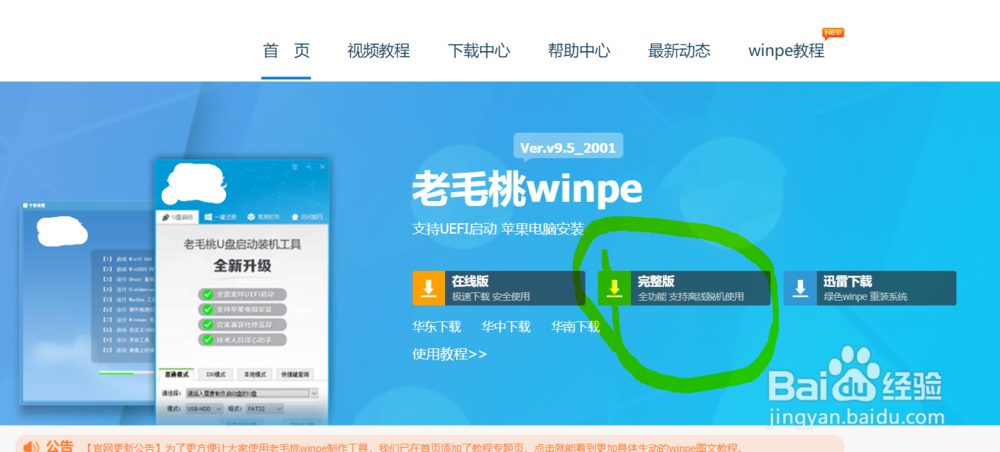Open the 快捷键查询 tab in the tool preview
Screen dimensions: 1000x452
pos(295,374)
